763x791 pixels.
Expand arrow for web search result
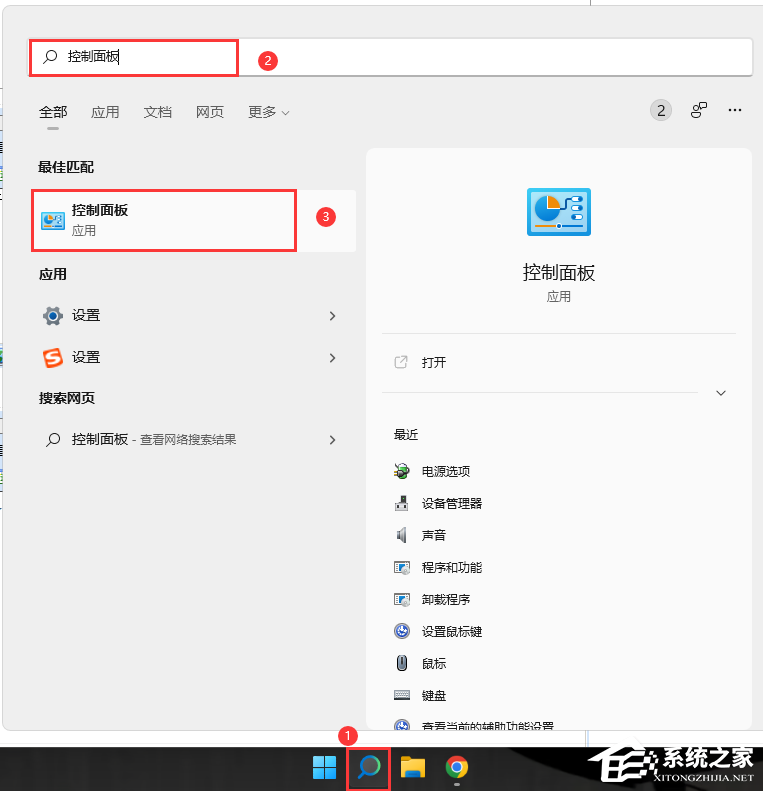(333, 440)
